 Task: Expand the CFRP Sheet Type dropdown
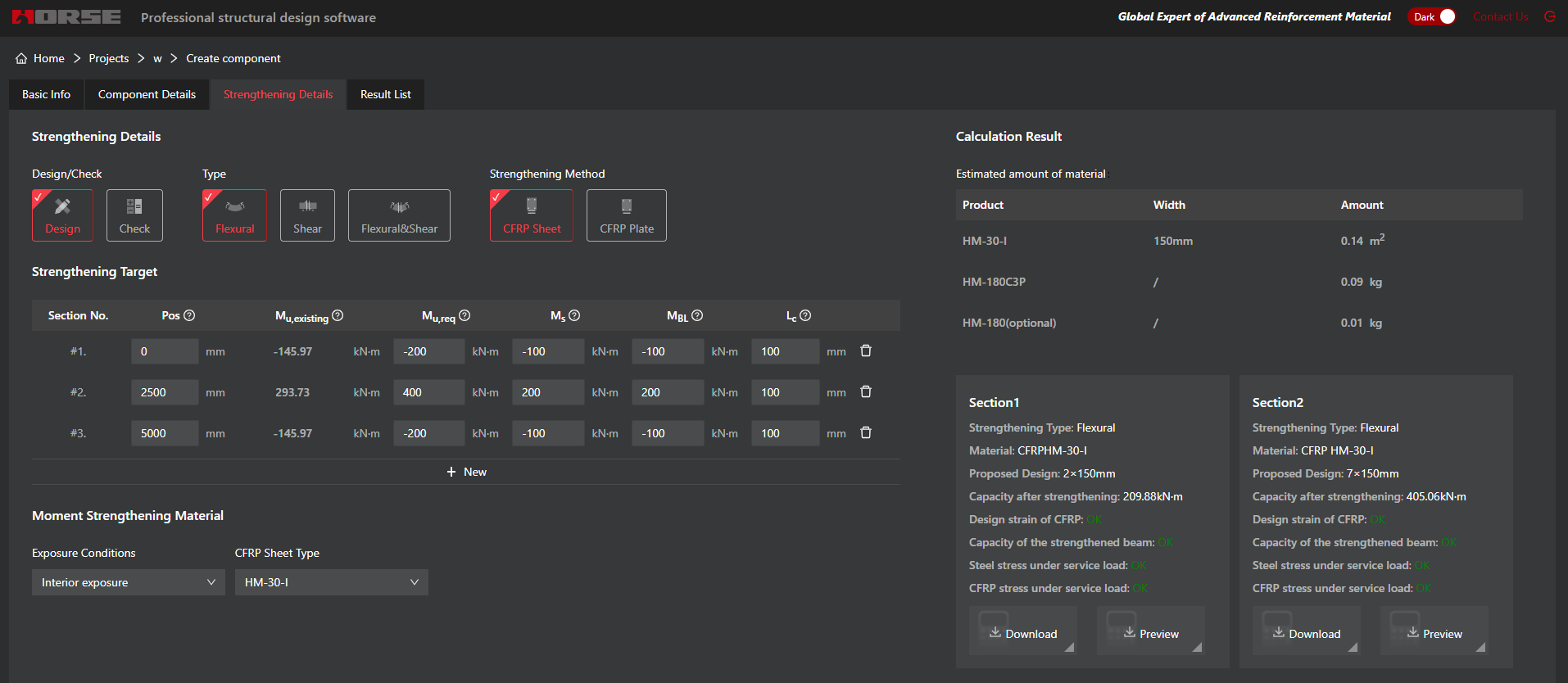pos(331,582)
